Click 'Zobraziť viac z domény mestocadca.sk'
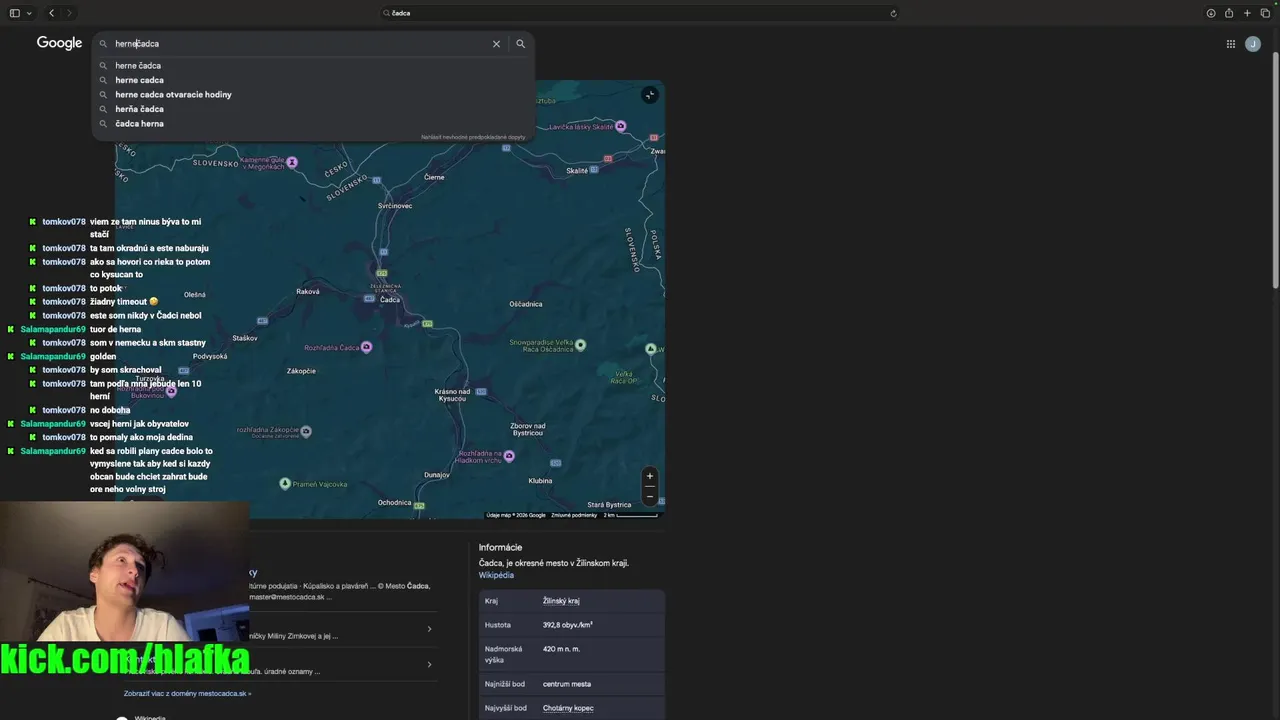Screen dimensions: 1280x720 click(187, 693)
